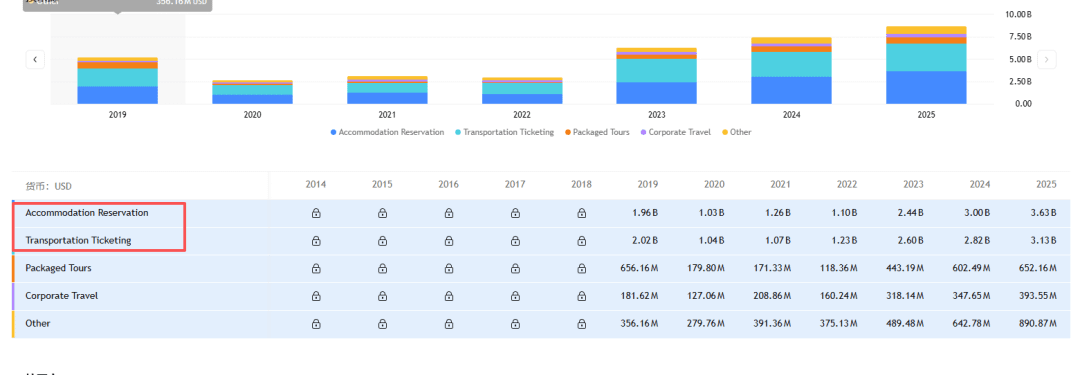
Task: Click the 3.13B Transportation Ticketing 2025 value
Action: 1043,241
